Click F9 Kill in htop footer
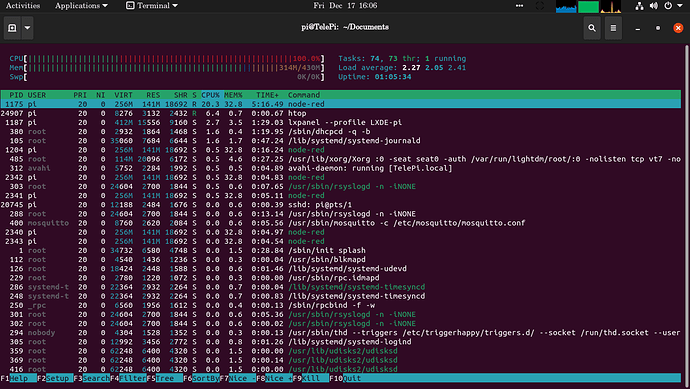Screen dimensions: 690x389 (311, 378)
